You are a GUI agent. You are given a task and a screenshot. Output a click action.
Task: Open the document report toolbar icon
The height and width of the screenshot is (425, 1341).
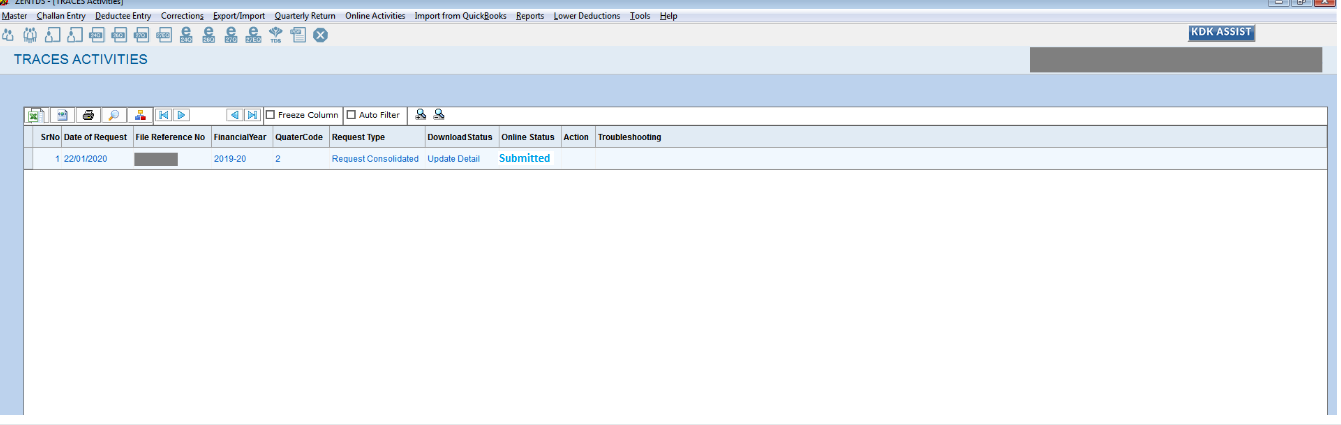(297, 35)
